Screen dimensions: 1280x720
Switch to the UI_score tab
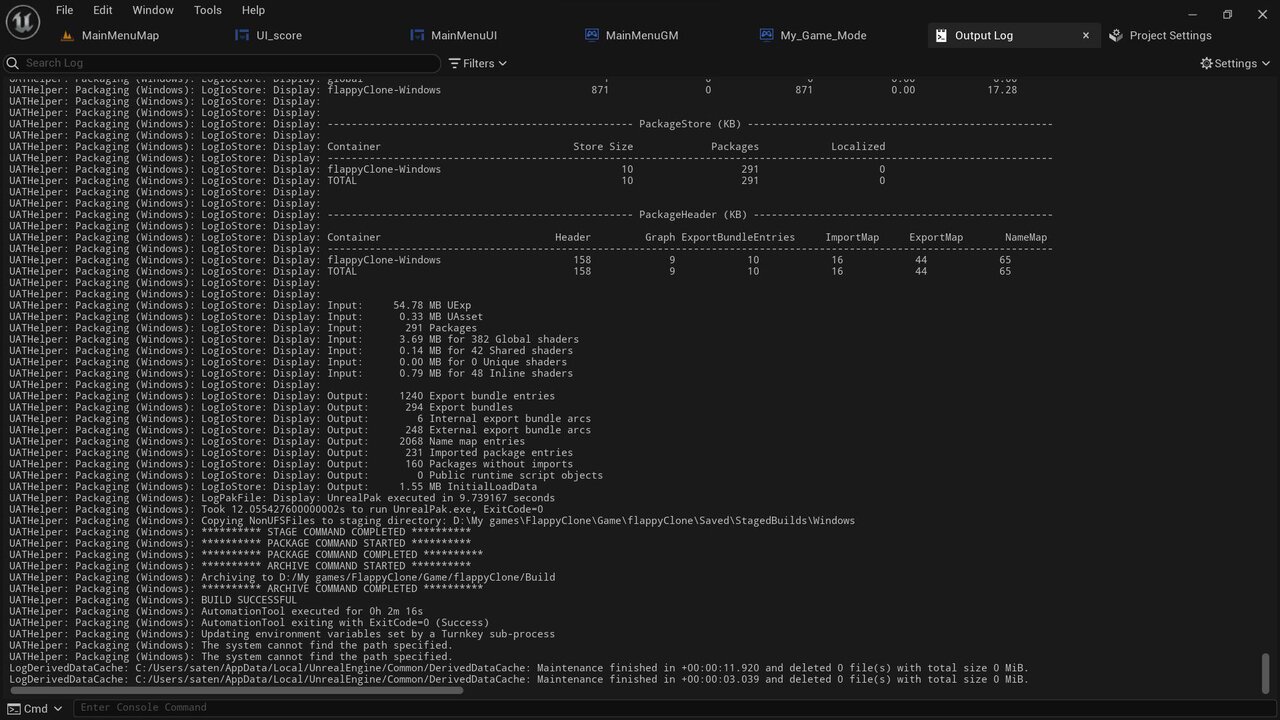click(x=279, y=35)
